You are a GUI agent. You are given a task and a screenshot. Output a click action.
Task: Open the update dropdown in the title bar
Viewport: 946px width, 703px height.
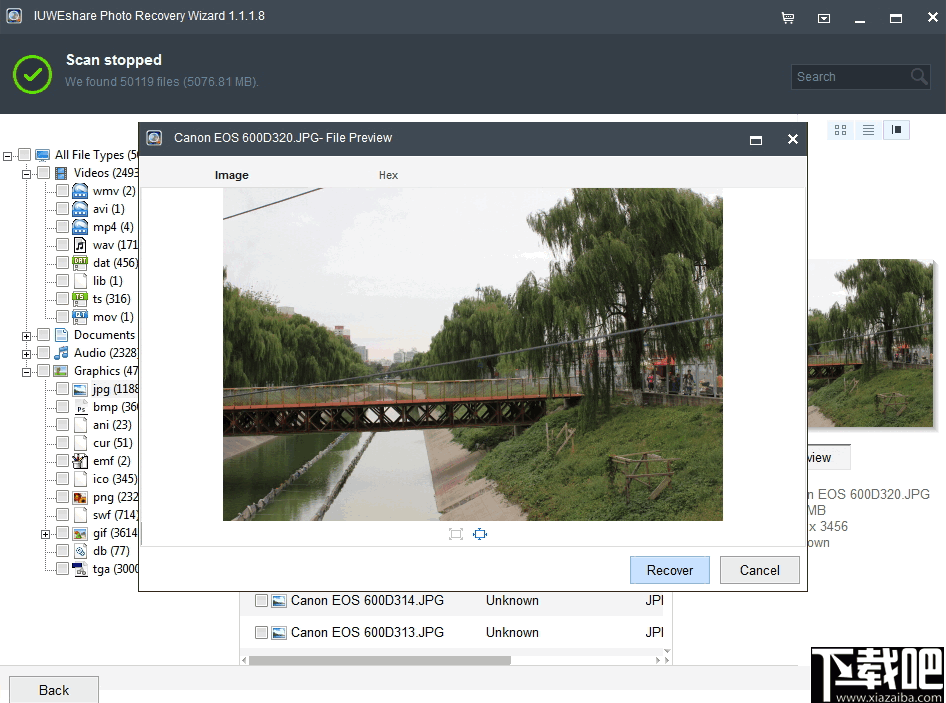(824, 17)
